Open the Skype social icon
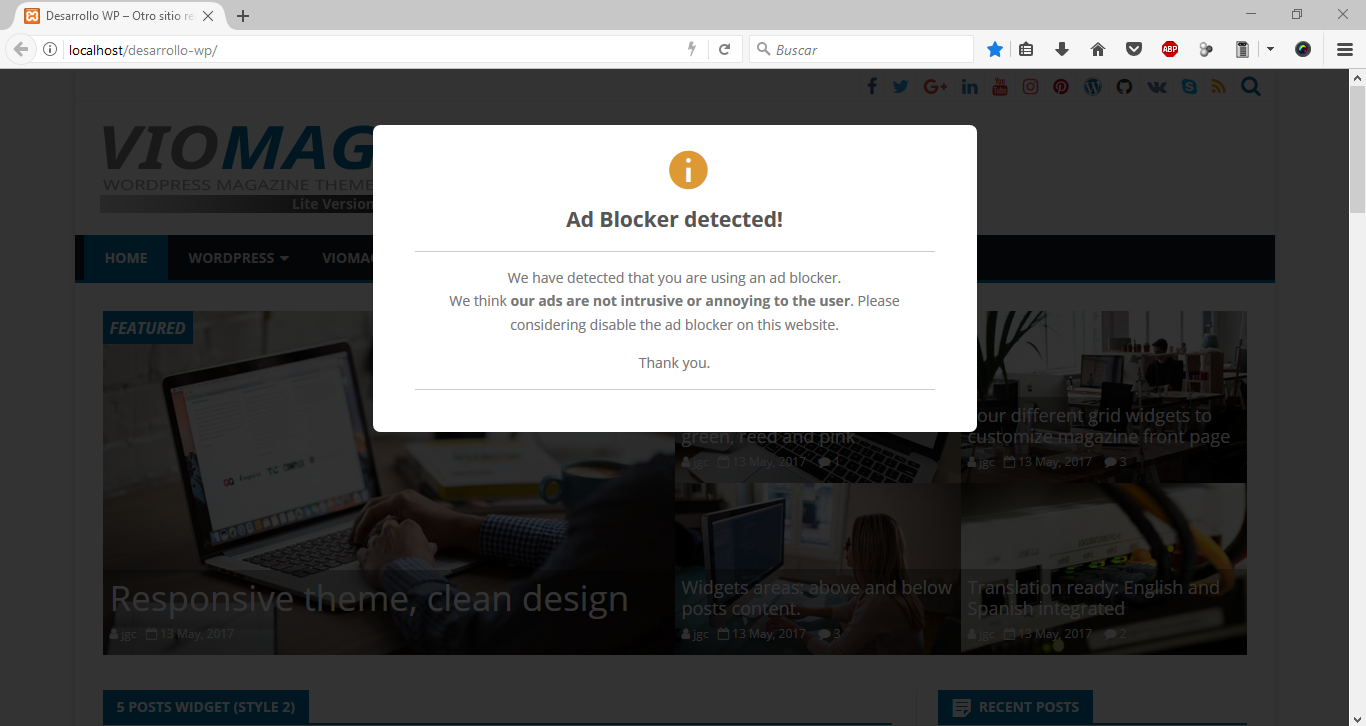 [x=1189, y=87]
